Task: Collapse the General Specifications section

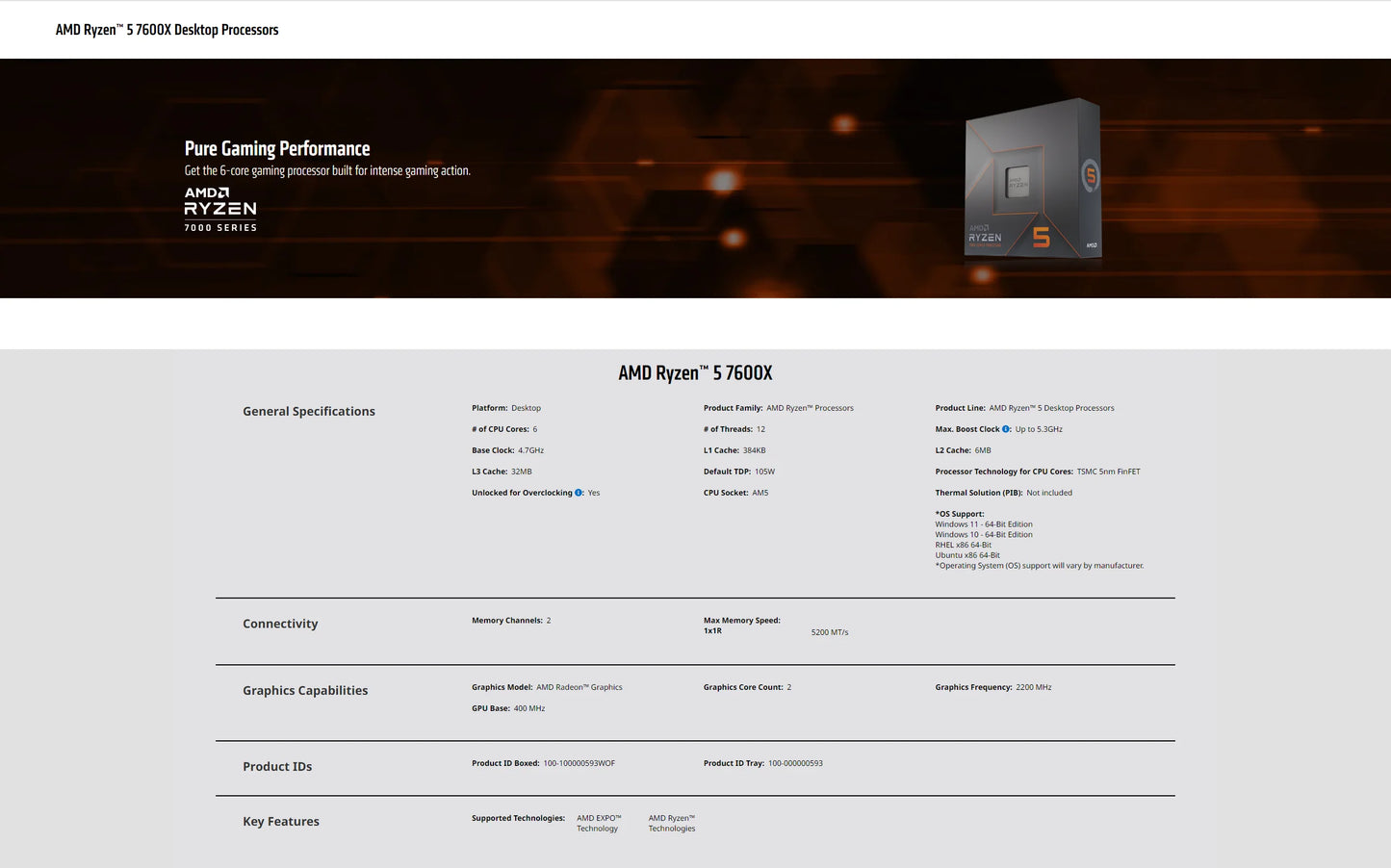Action: (308, 411)
